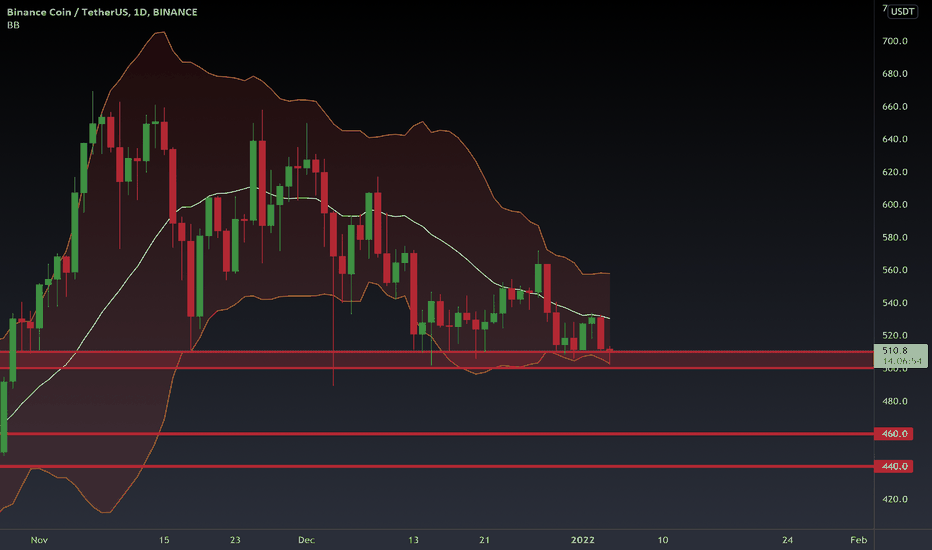
Task: Click the 24 date label on time axis
Action: tap(787, 540)
